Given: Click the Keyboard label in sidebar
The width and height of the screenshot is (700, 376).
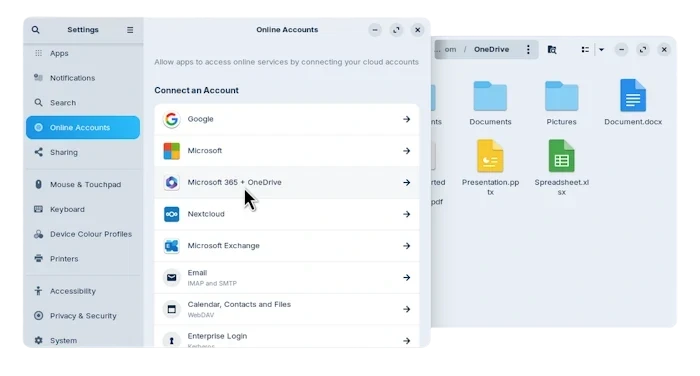Looking at the screenshot, I should tap(67, 209).
